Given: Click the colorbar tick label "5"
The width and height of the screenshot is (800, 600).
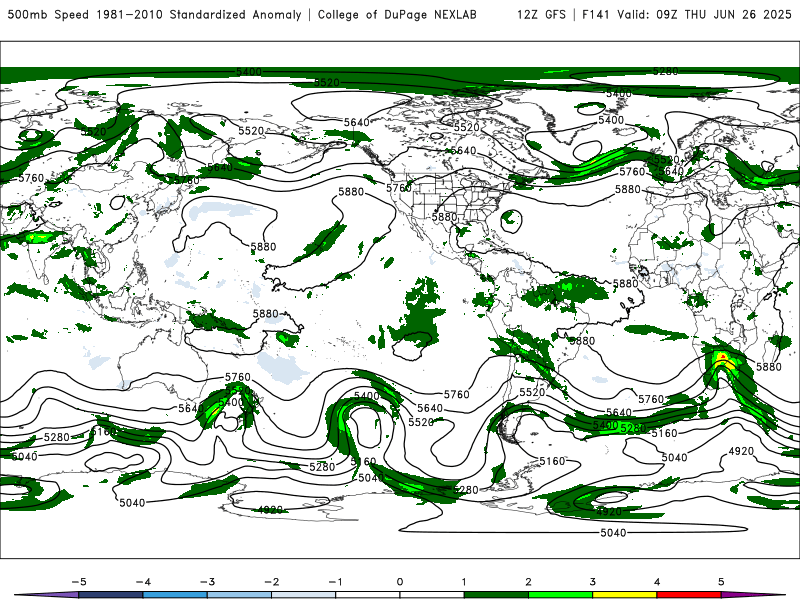Looking at the screenshot, I should (x=721, y=582).
